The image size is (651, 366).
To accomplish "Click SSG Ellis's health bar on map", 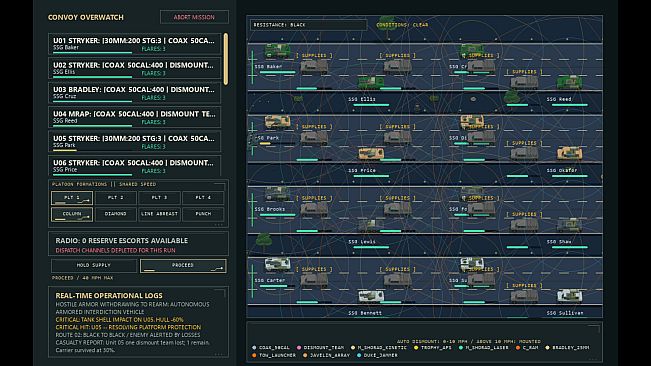I will point(371,105).
